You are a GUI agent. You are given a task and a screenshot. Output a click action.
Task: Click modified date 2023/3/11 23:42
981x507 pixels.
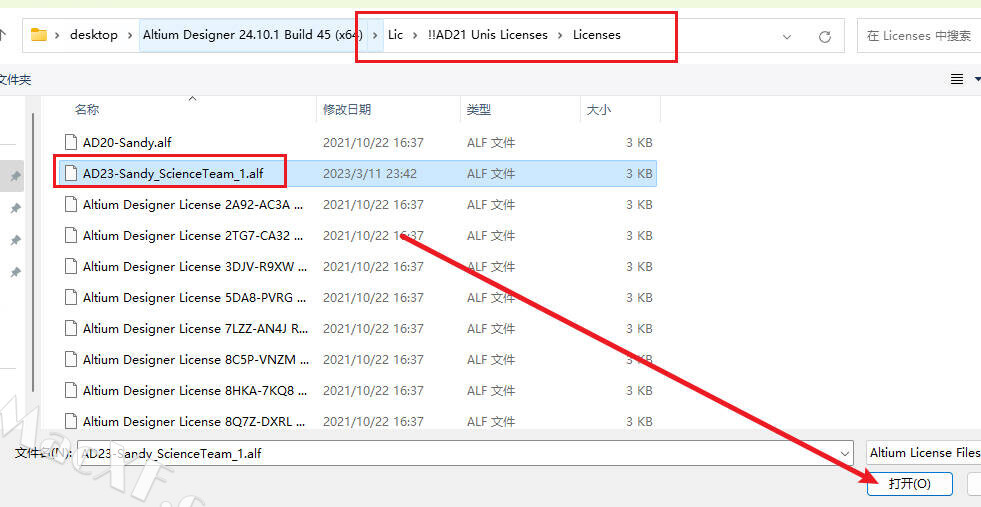[x=370, y=174]
